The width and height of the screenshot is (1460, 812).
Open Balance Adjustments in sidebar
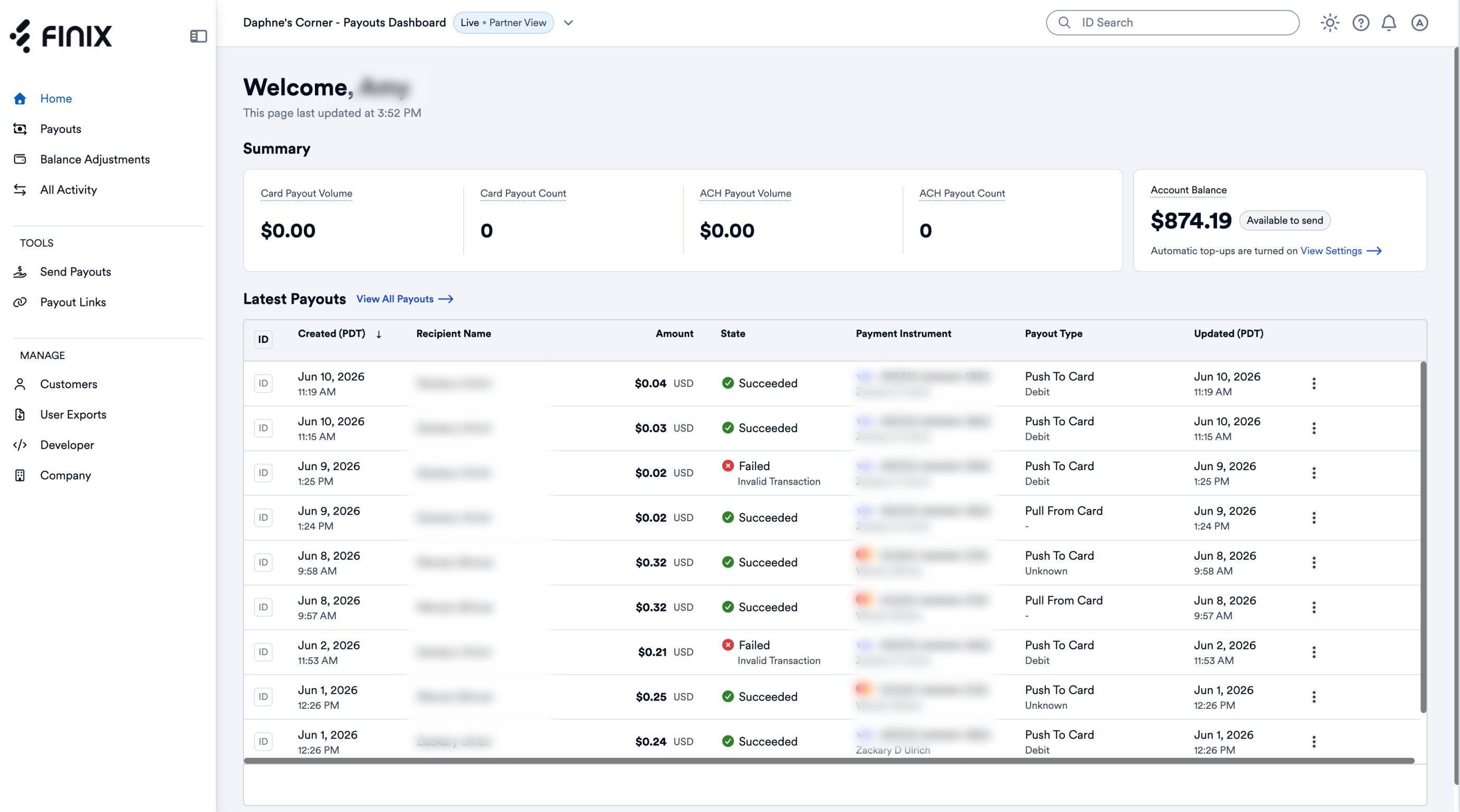95,159
